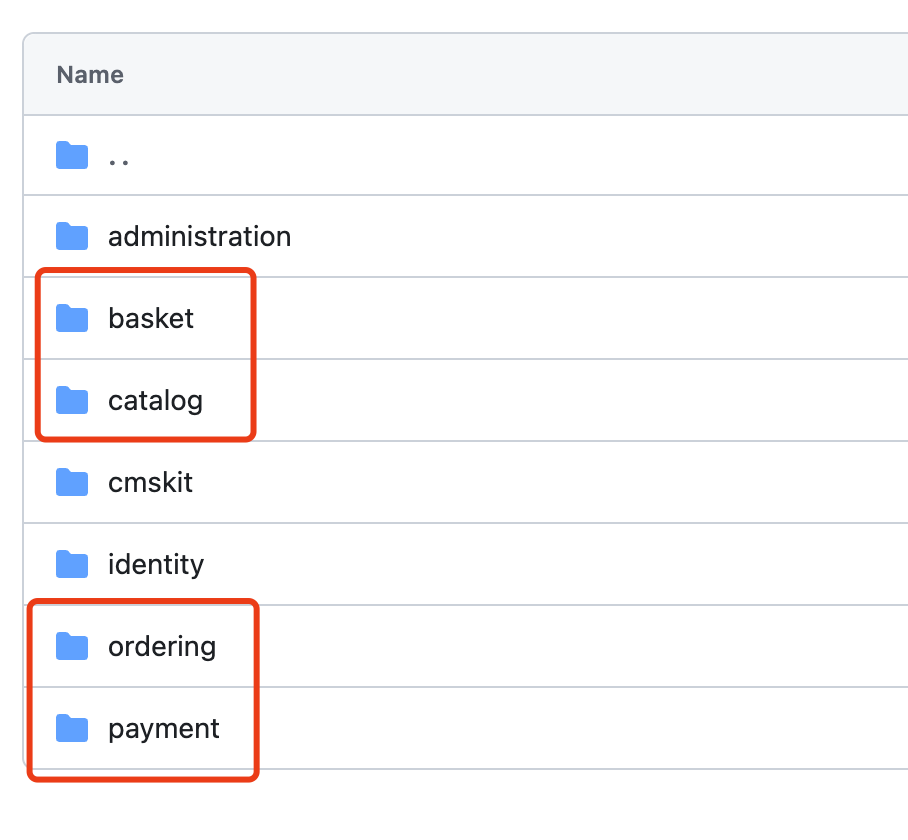The height and width of the screenshot is (840, 908).
Task: Open the basket folder name link
Action: (151, 319)
